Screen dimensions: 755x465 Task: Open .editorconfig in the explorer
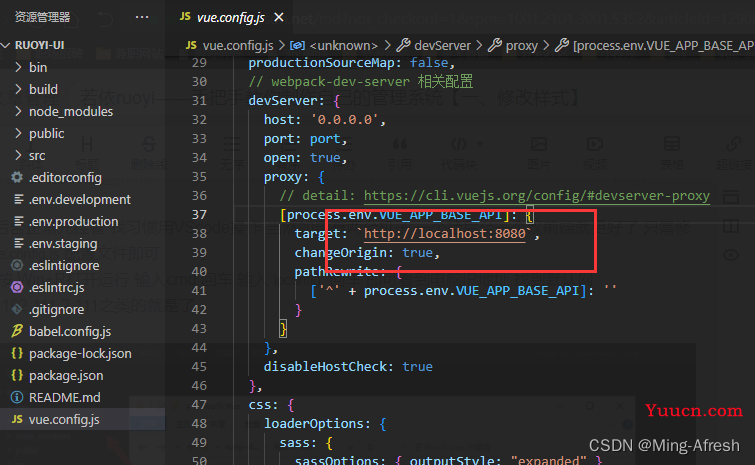click(x=65, y=178)
